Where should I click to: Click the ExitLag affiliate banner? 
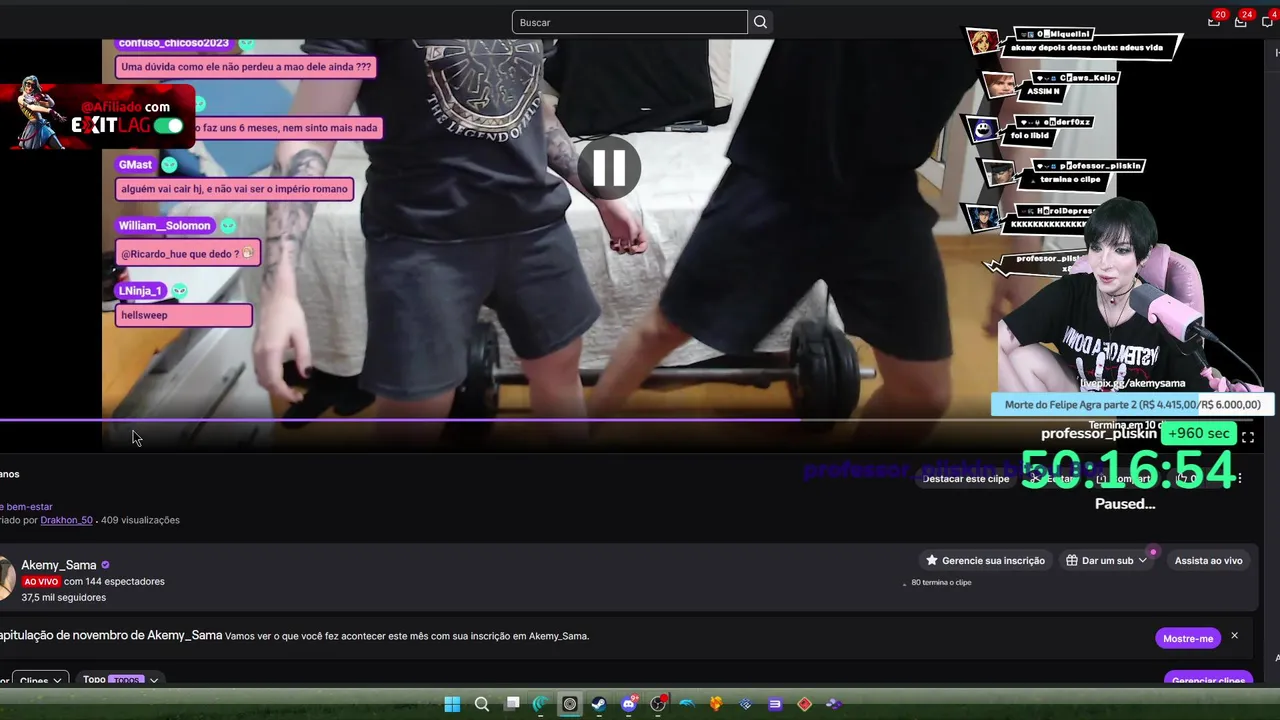97,114
